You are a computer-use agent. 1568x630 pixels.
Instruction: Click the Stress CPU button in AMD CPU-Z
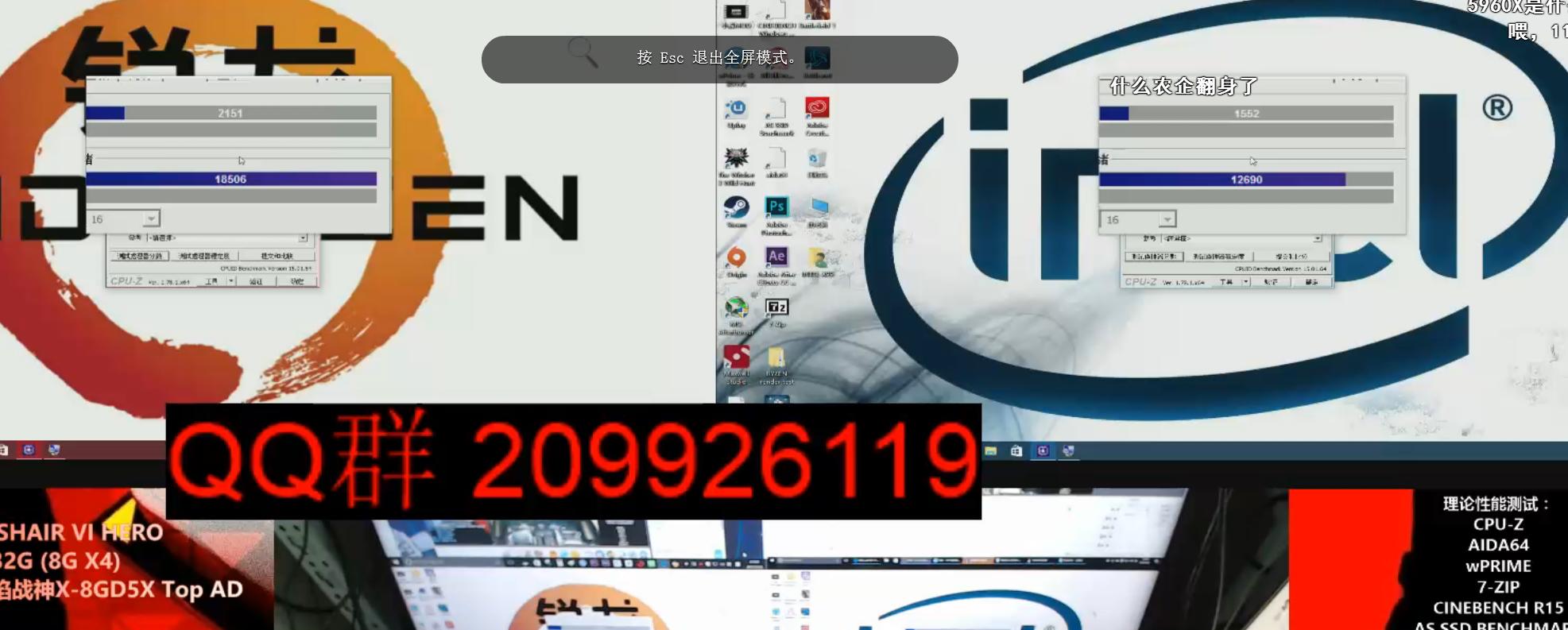click(204, 256)
